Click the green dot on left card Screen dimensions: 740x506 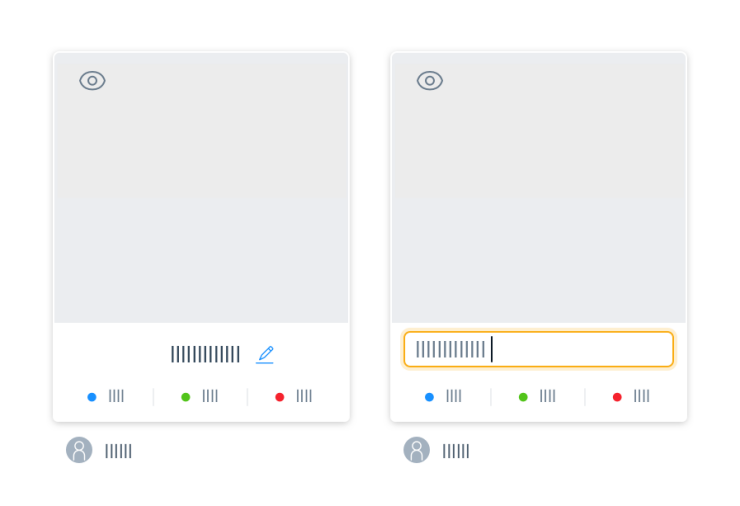[x=186, y=397]
